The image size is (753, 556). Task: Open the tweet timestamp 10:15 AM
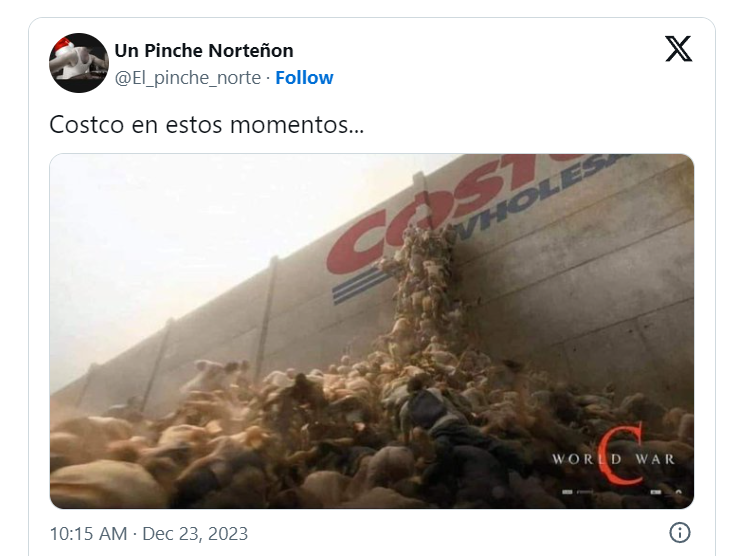click(x=88, y=533)
